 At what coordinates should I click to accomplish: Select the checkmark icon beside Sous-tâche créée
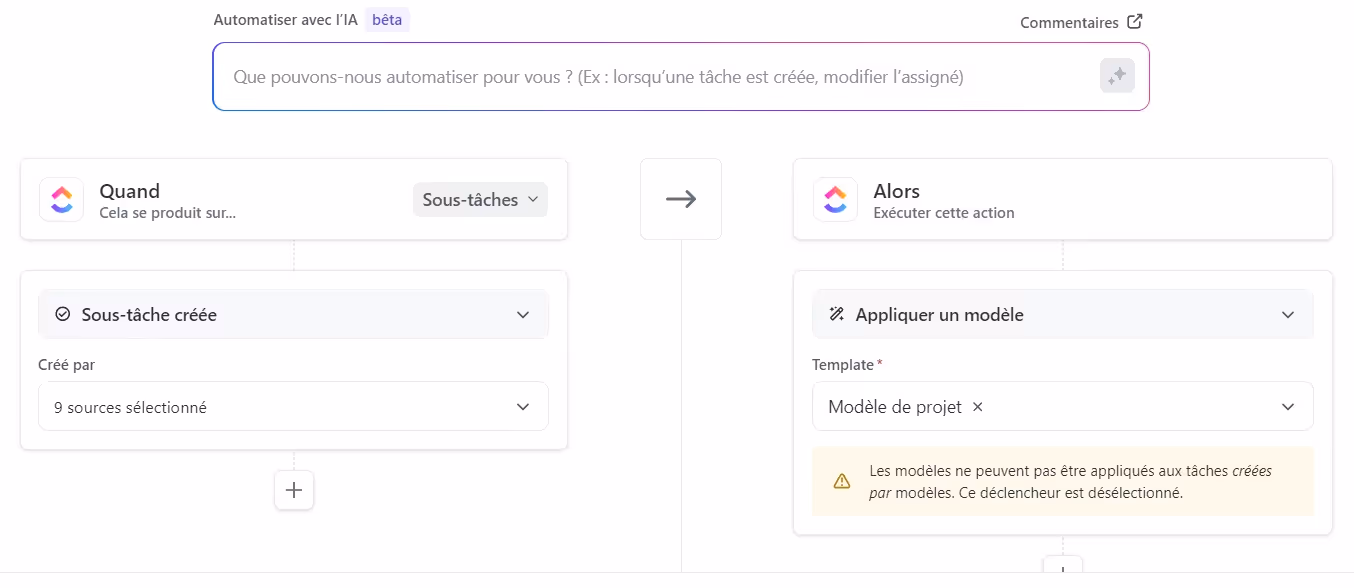[x=62, y=314]
